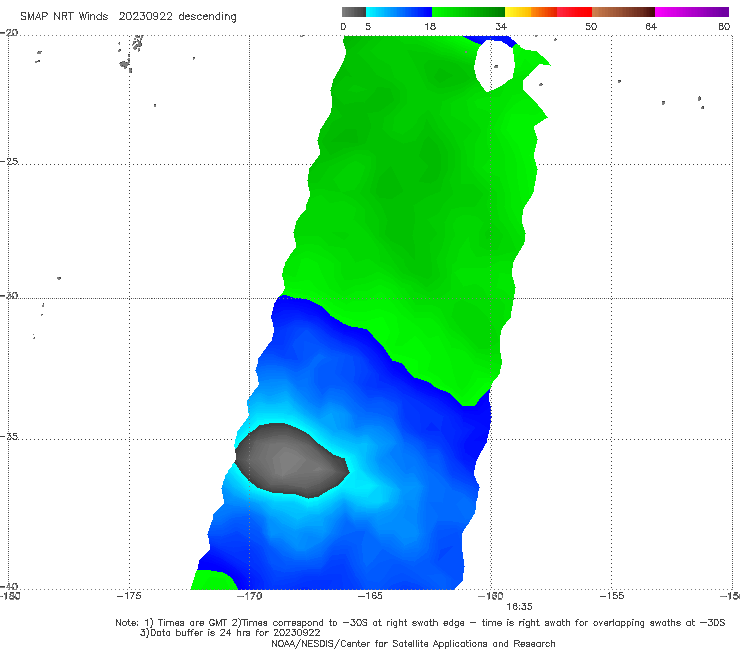
Task: Click the longitude label '-165'
Action: (x=370, y=596)
